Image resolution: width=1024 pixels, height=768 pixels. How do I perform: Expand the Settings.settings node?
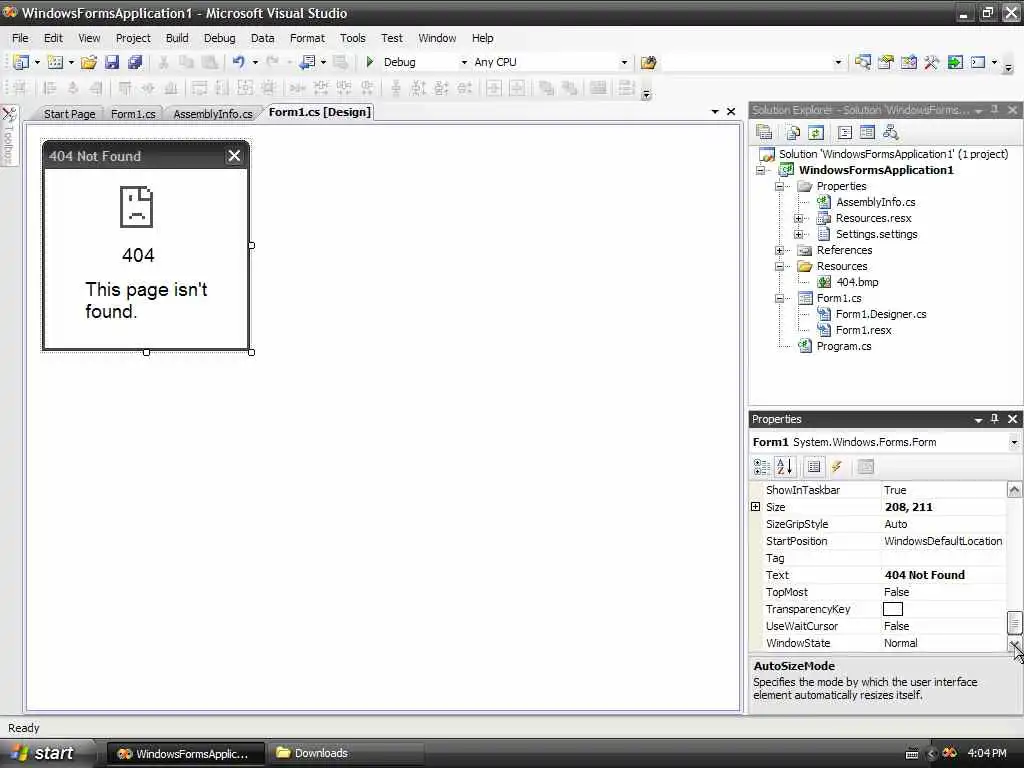point(798,234)
